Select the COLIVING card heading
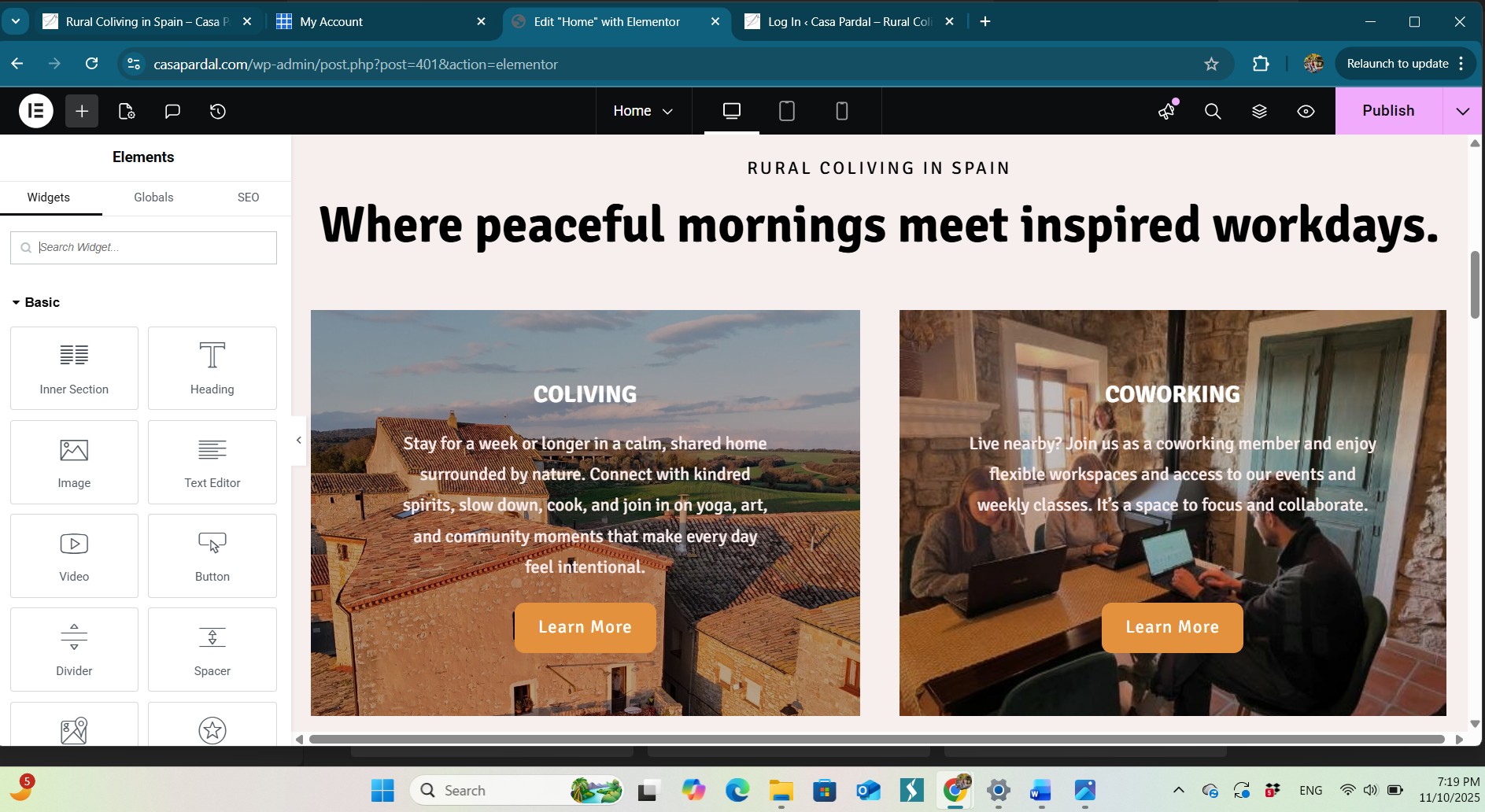Screen dimensions: 1485x812 (585, 394)
